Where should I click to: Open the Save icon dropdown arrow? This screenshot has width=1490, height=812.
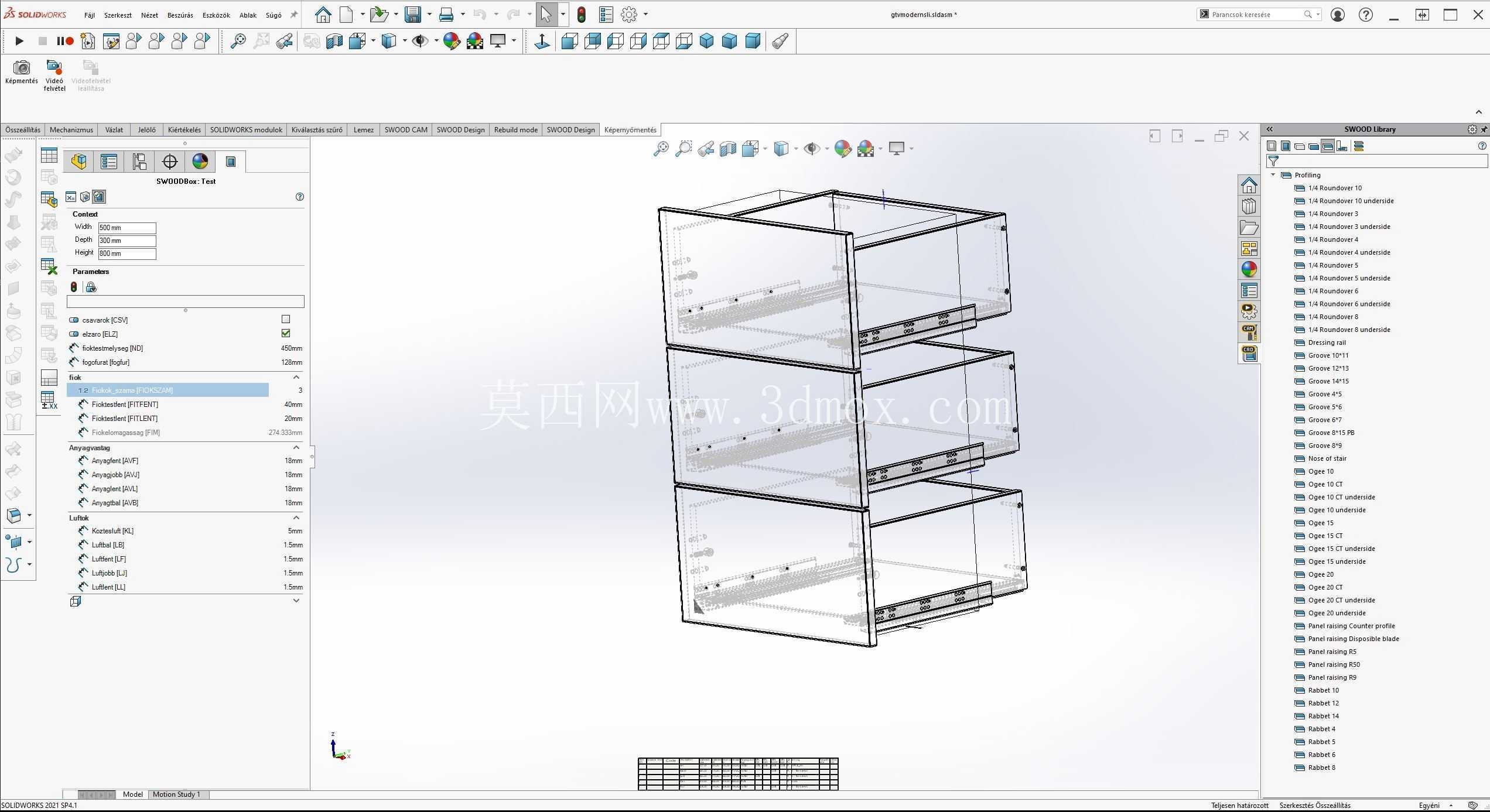(429, 15)
